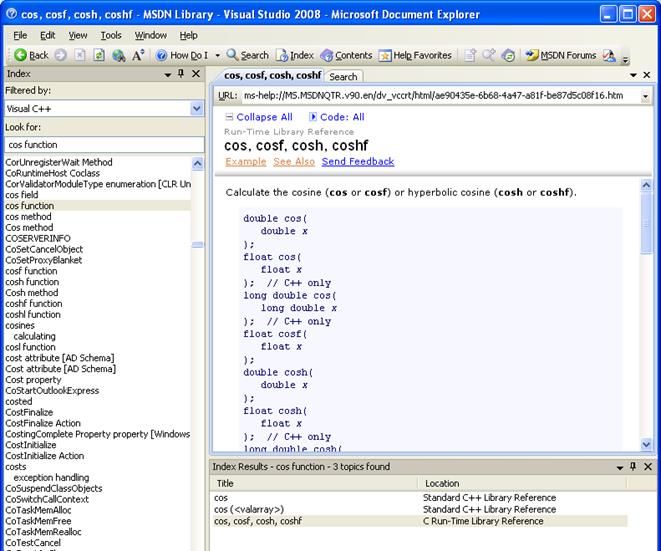Open the Index toolbar button
The height and width of the screenshot is (551, 661).
click(295, 55)
